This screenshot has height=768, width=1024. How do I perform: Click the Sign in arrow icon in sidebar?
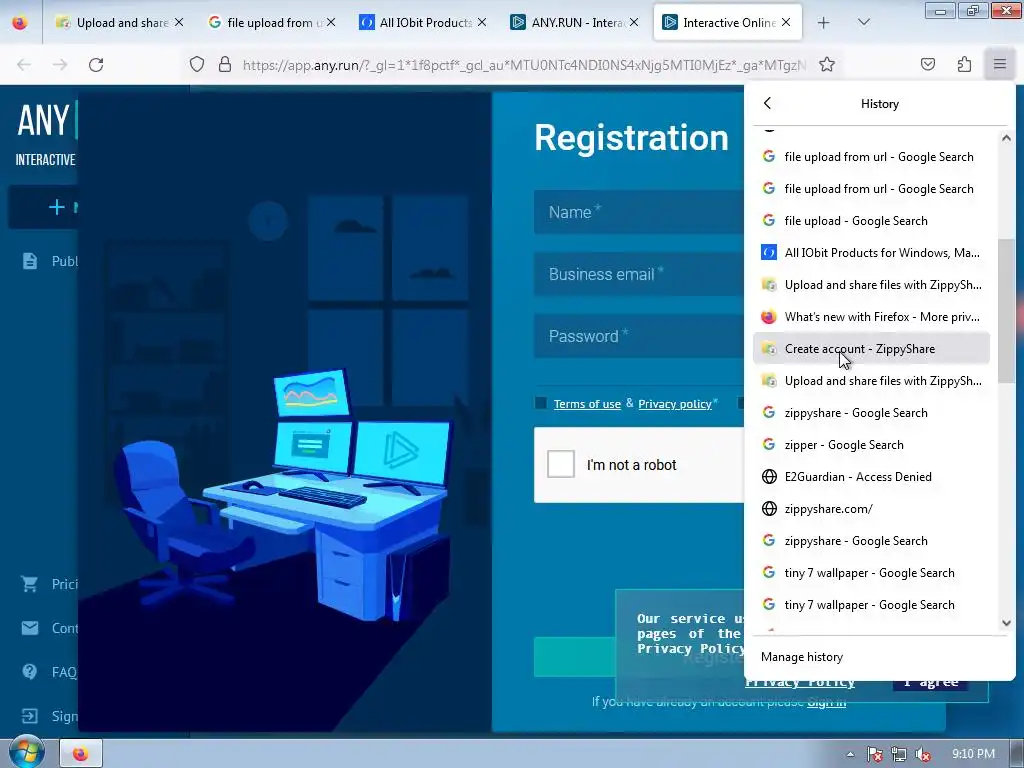point(29,716)
